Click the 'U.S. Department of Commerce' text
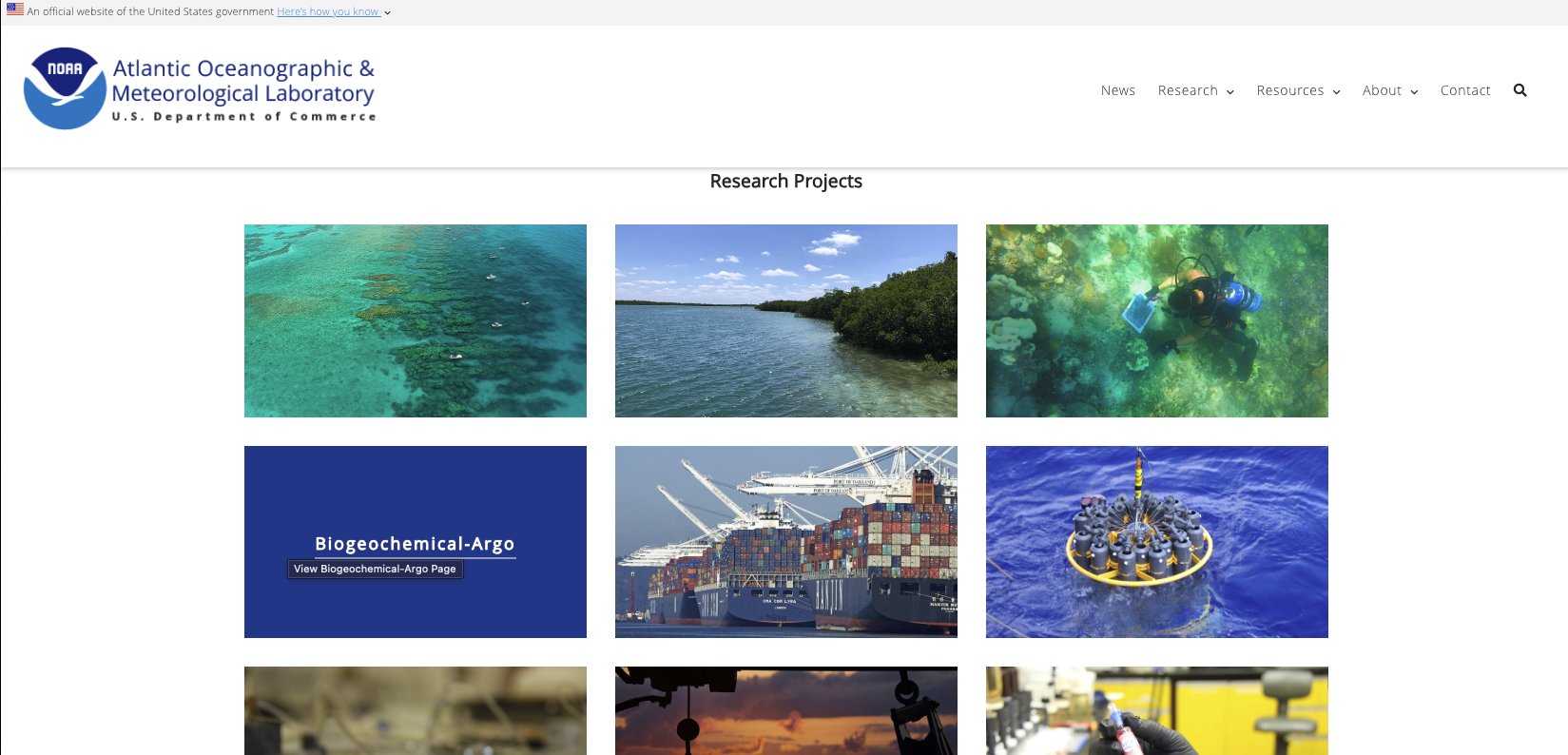The width and height of the screenshot is (1568, 755). pyautogui.click(x=244, y=117)
